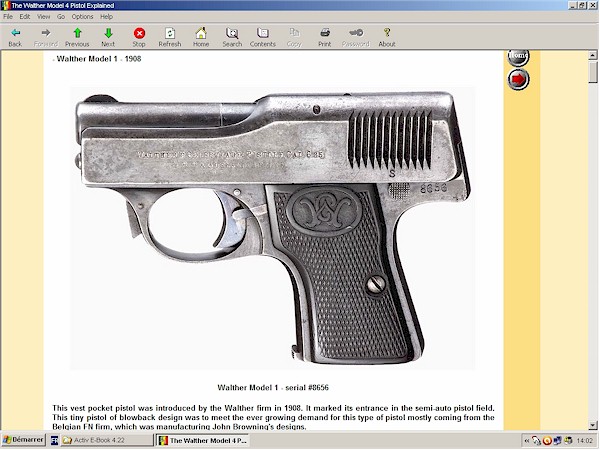Click the quick launch icon beside Démarrer
This screenshot has height=450, width=600.
coord(54,440)
